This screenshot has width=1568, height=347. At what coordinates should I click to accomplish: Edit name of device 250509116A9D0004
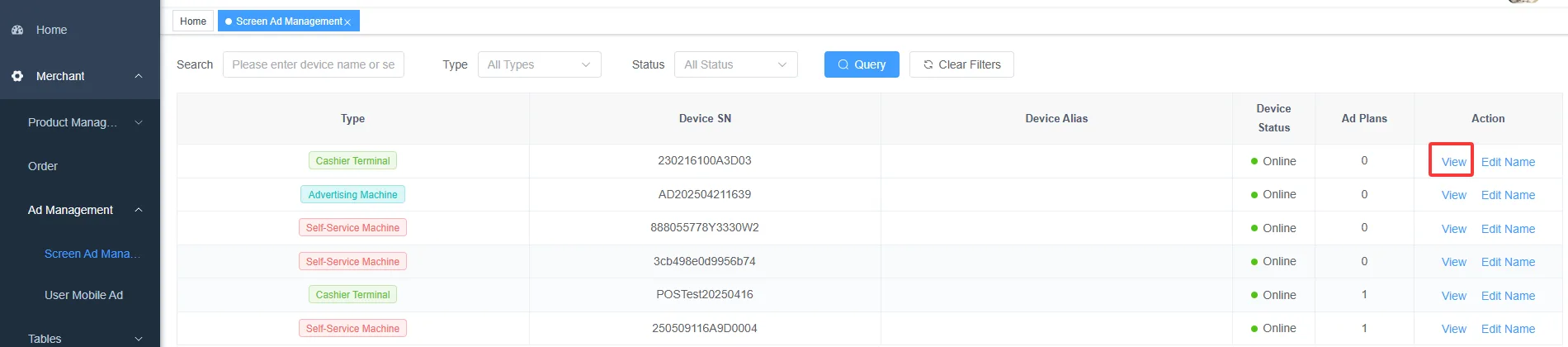click(1508, 329)
